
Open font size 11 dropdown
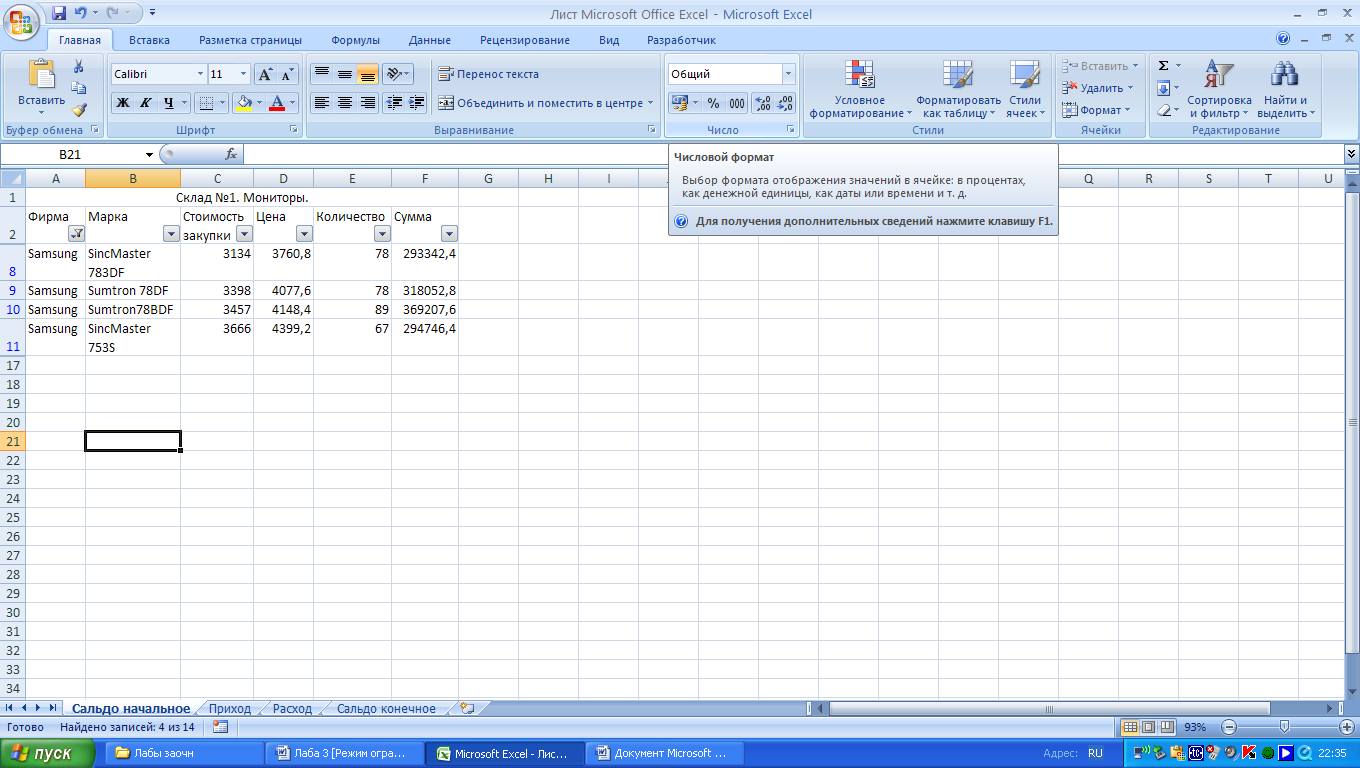pyautogui.click(x=243, y=74)
